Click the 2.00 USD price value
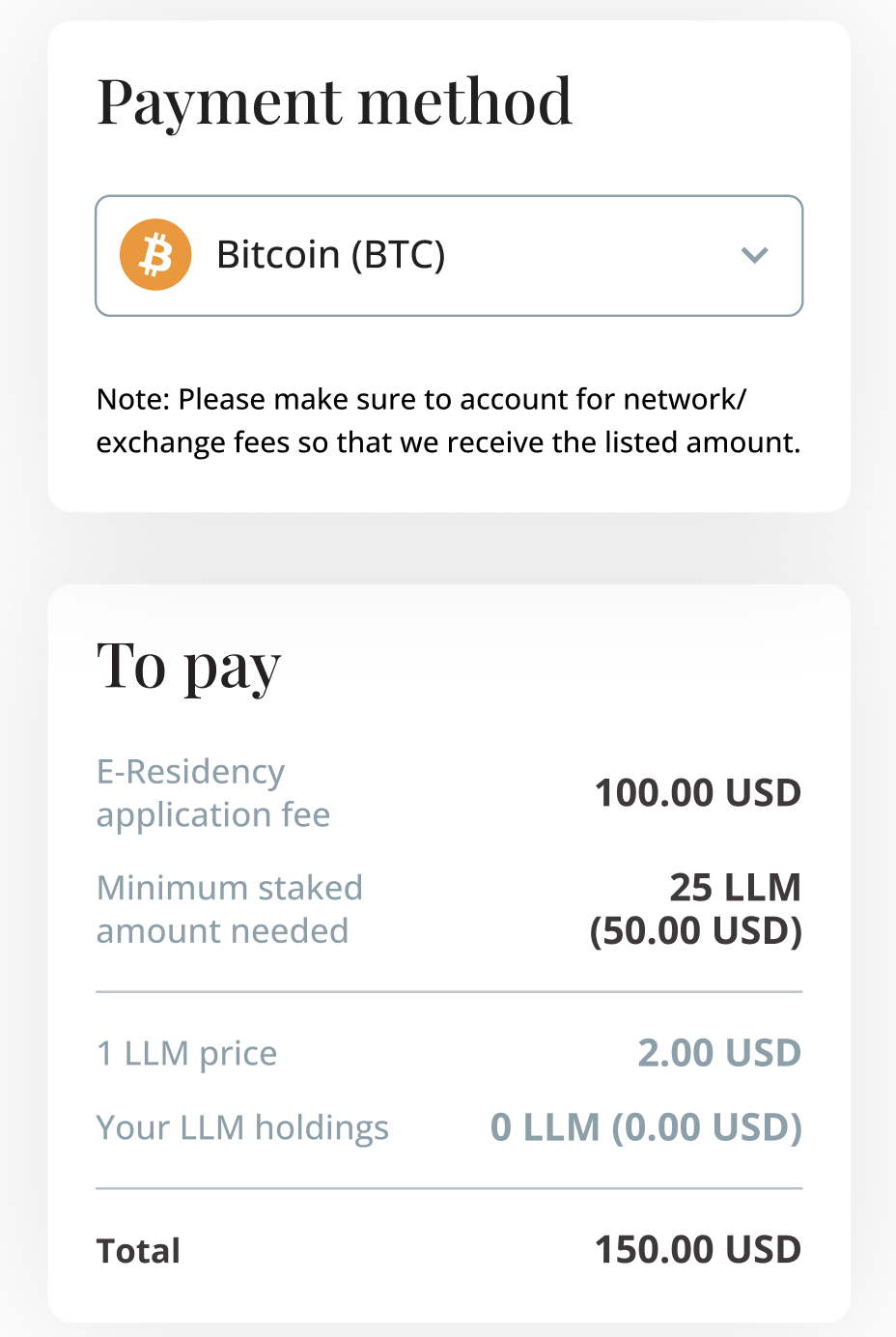The height and width of the screenshot is (1337, 896). tap(719, 1053)
